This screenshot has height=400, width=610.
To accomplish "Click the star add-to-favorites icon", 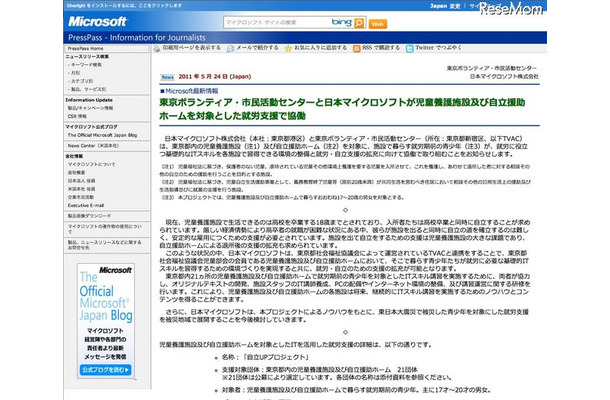I will pos(288,49).
